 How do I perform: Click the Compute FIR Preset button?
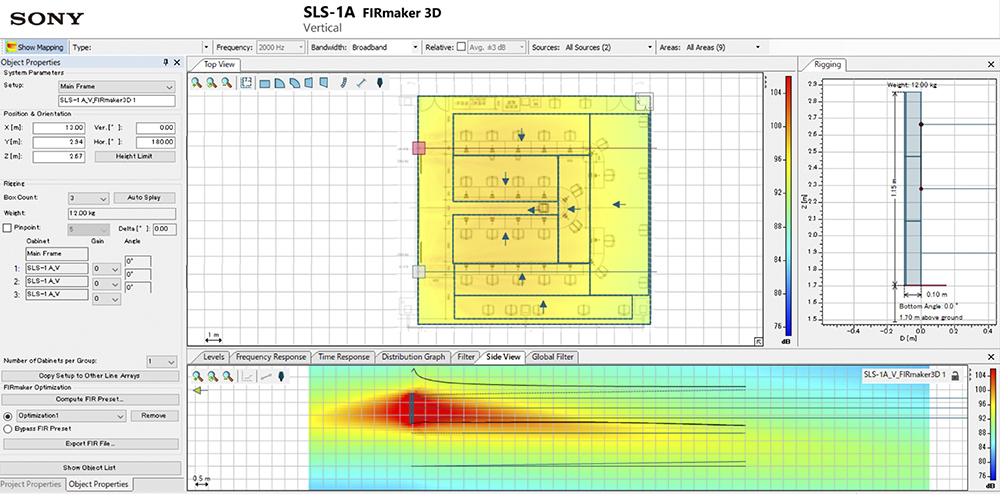point(91,400)
